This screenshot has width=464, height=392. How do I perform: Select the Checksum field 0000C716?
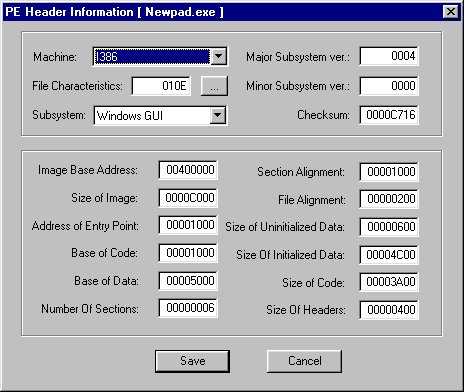[x=389, y=115]
